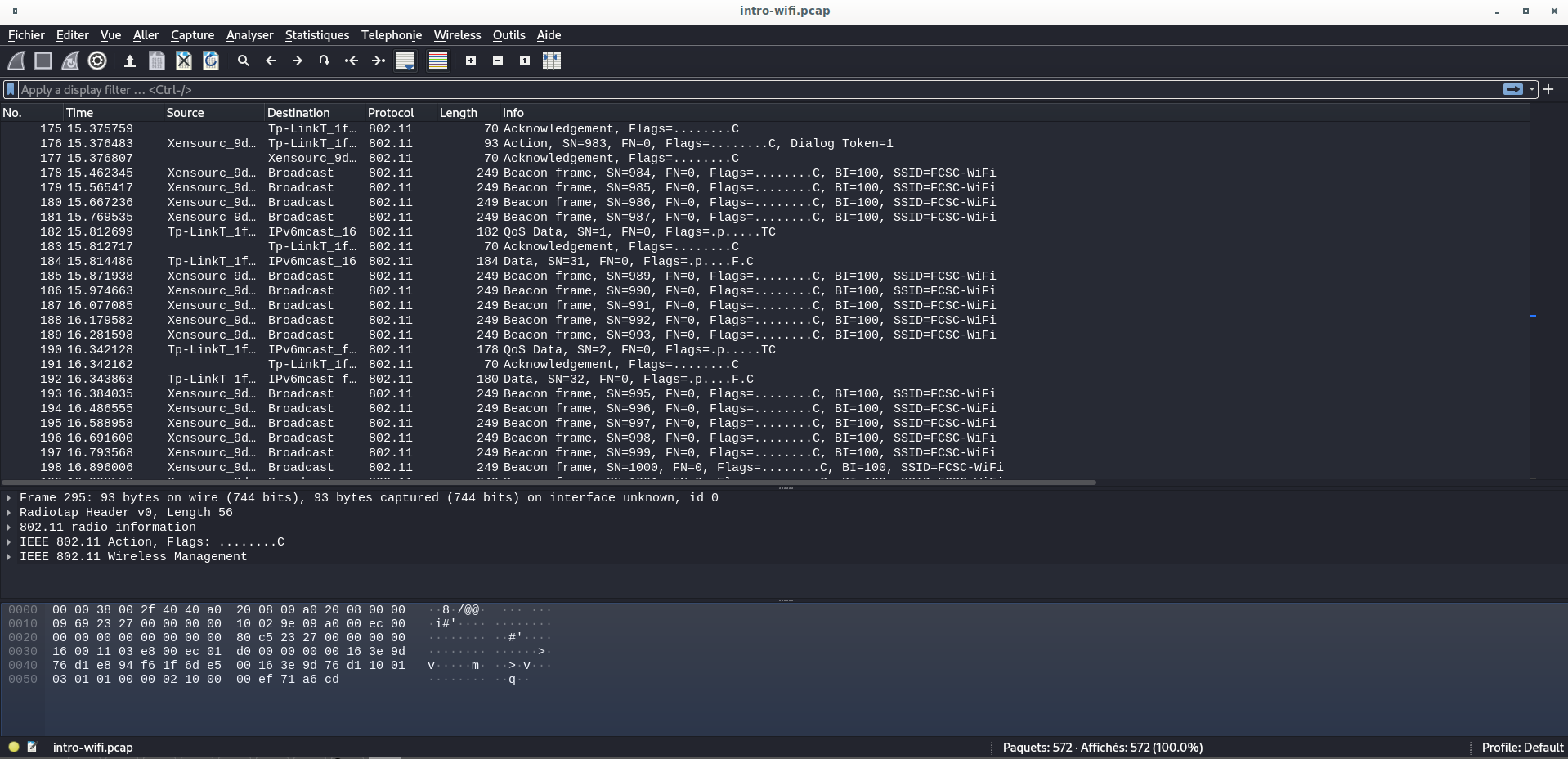Open the Aide menu
Screen dimensions: 1568x759
[x=549, y=35]
